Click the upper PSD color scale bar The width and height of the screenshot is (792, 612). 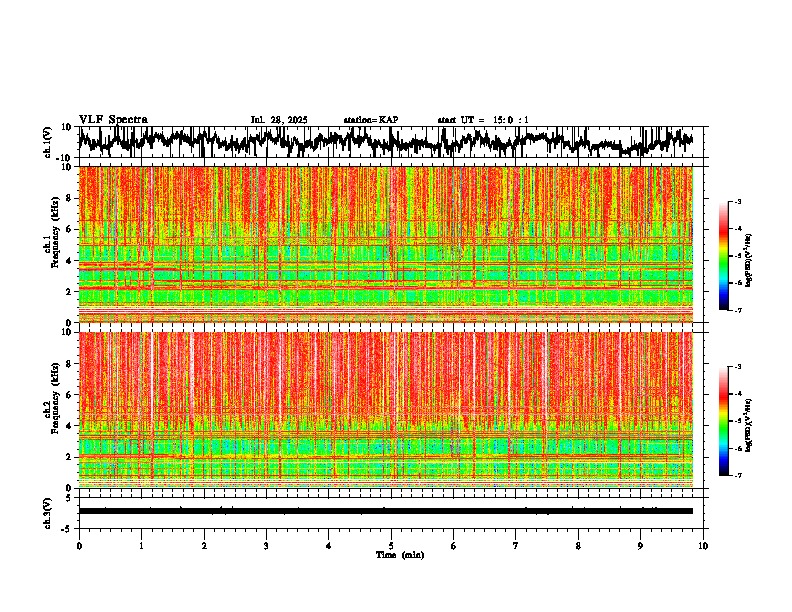click(x=723, y=256)
